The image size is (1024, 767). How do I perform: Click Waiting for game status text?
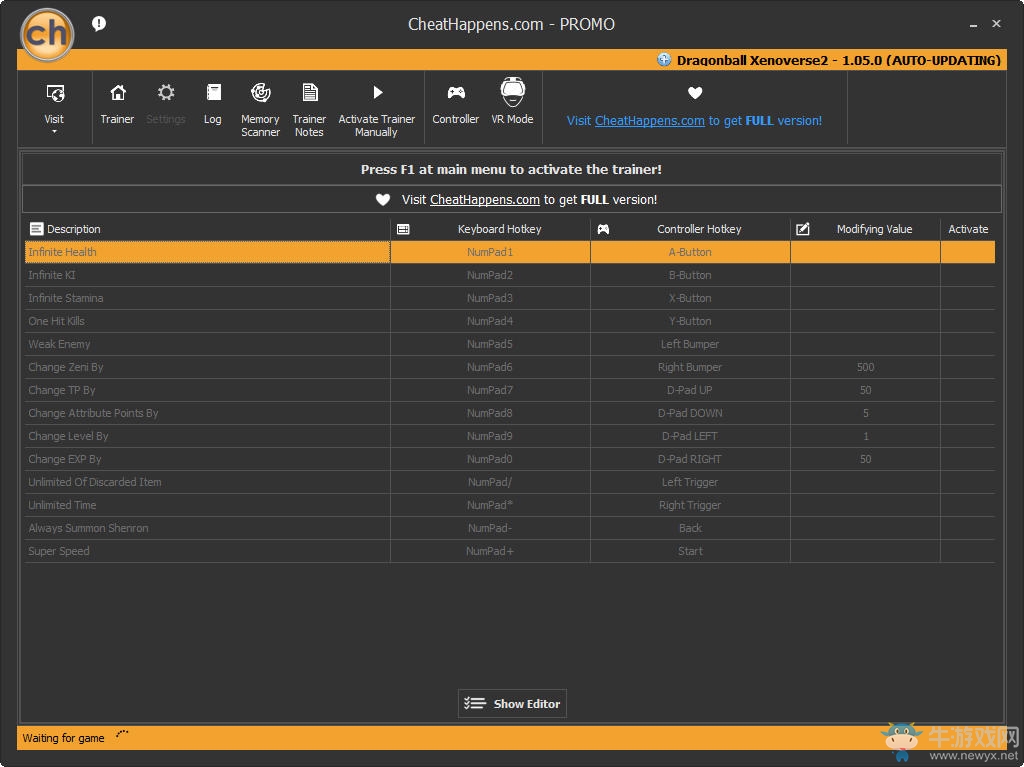click(63, 738)
